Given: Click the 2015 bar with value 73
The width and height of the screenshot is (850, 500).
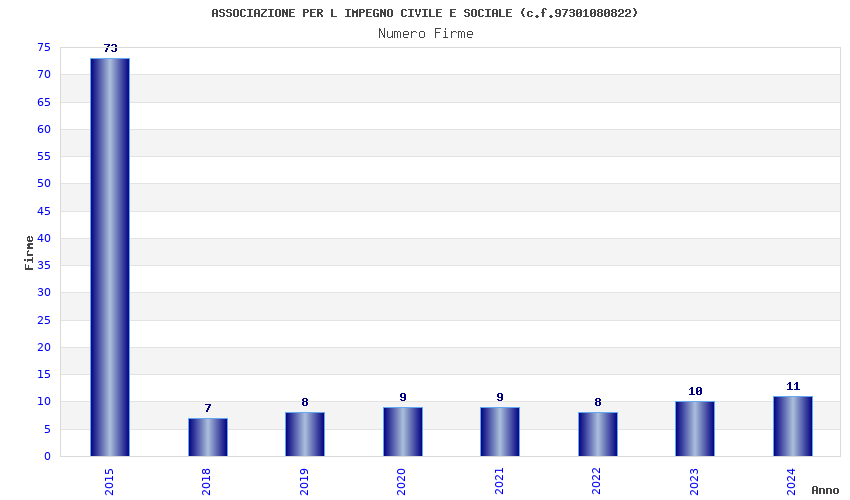Looking at the screenshot, I should click(110, 257).
